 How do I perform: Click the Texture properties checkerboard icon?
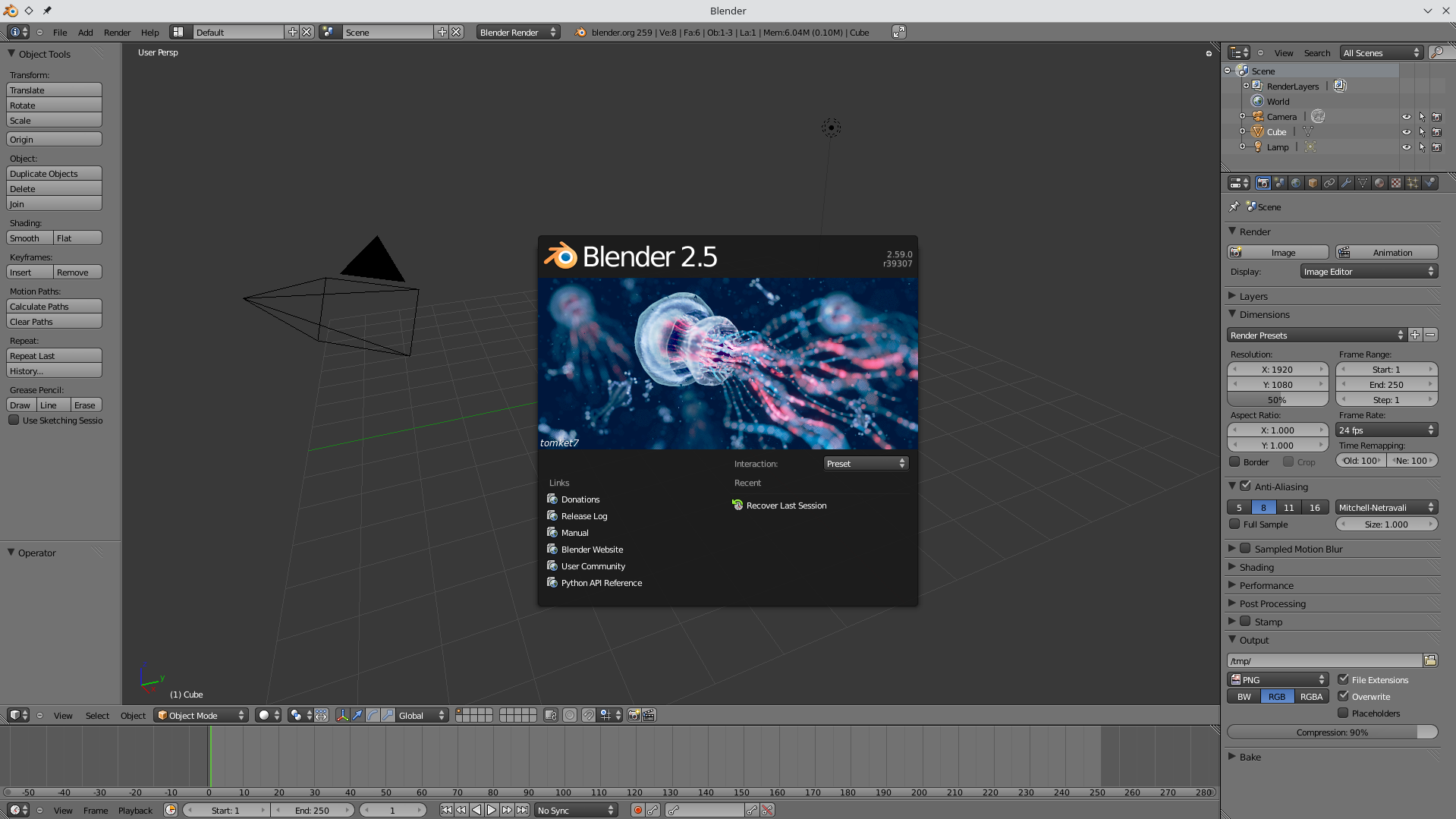point(1396,183)
